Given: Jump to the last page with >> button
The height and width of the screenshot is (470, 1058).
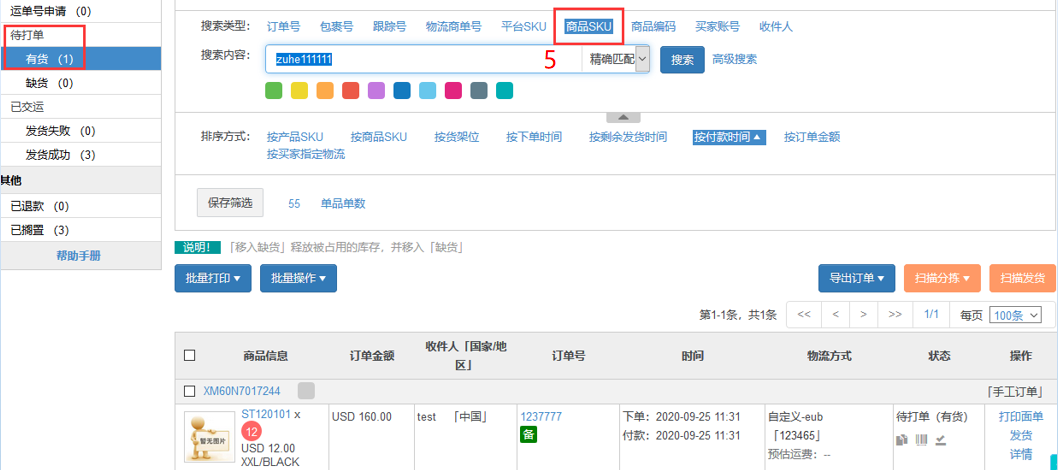Looking at the screenshot, I should (x=895, y=314).
